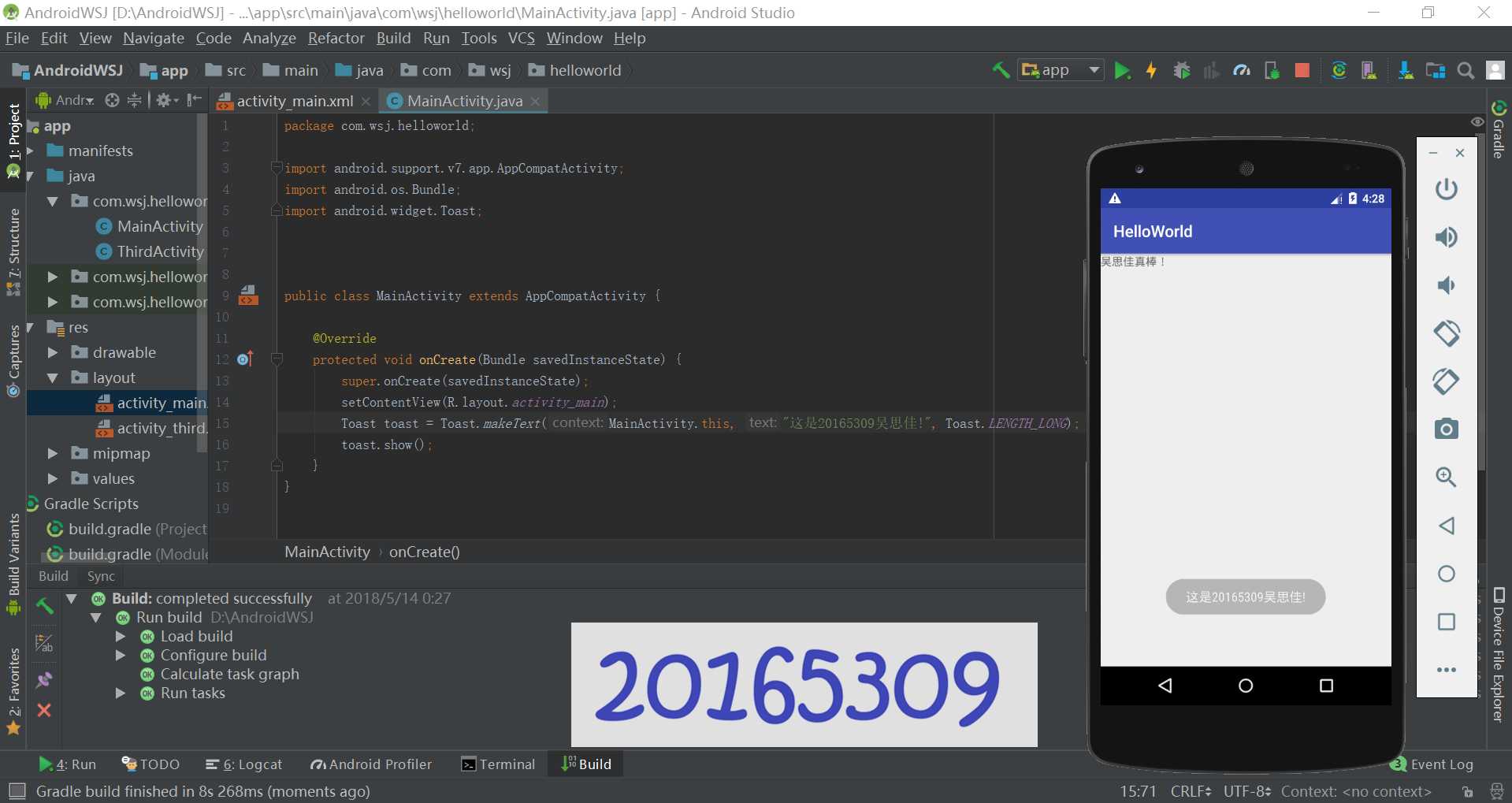Toggle the Gradle side panel
This screenshot has height=803, width=1512.
click(x=1499, y=130)
